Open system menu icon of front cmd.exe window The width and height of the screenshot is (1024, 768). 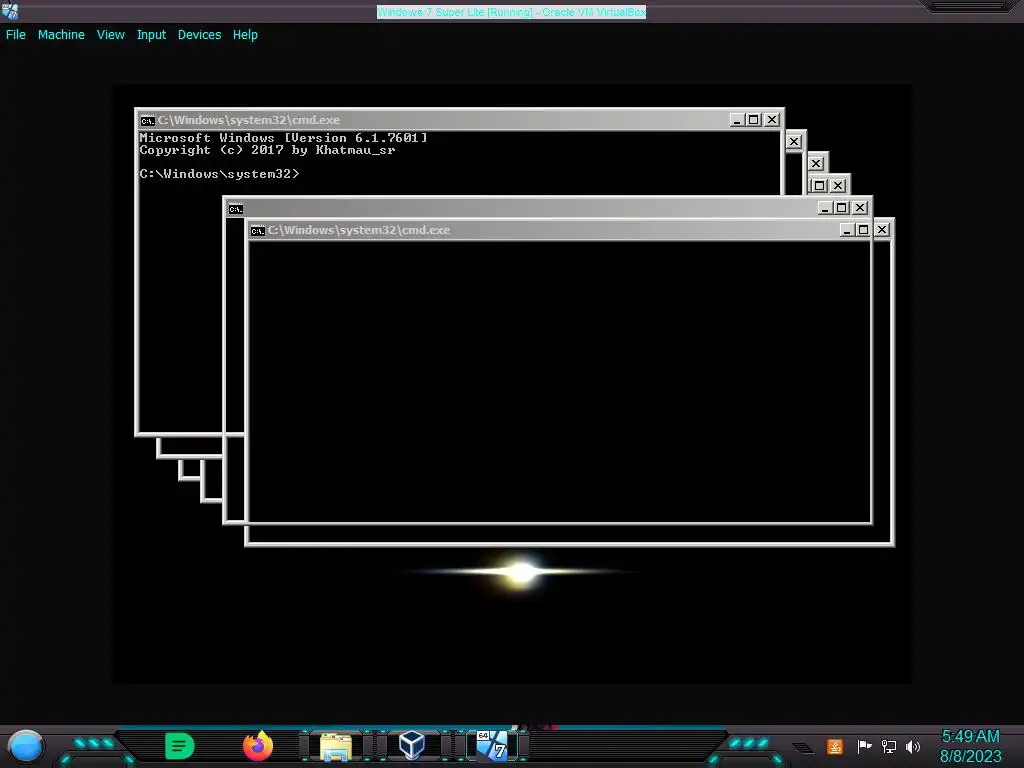[258, 231]
